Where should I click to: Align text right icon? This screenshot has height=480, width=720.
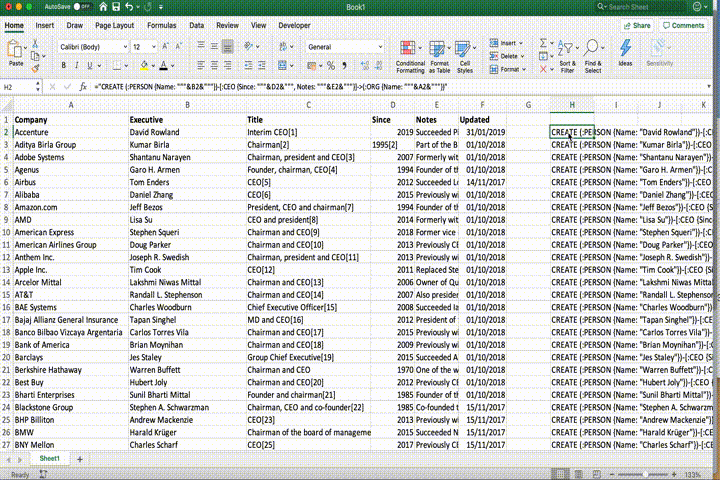(227, 66)
